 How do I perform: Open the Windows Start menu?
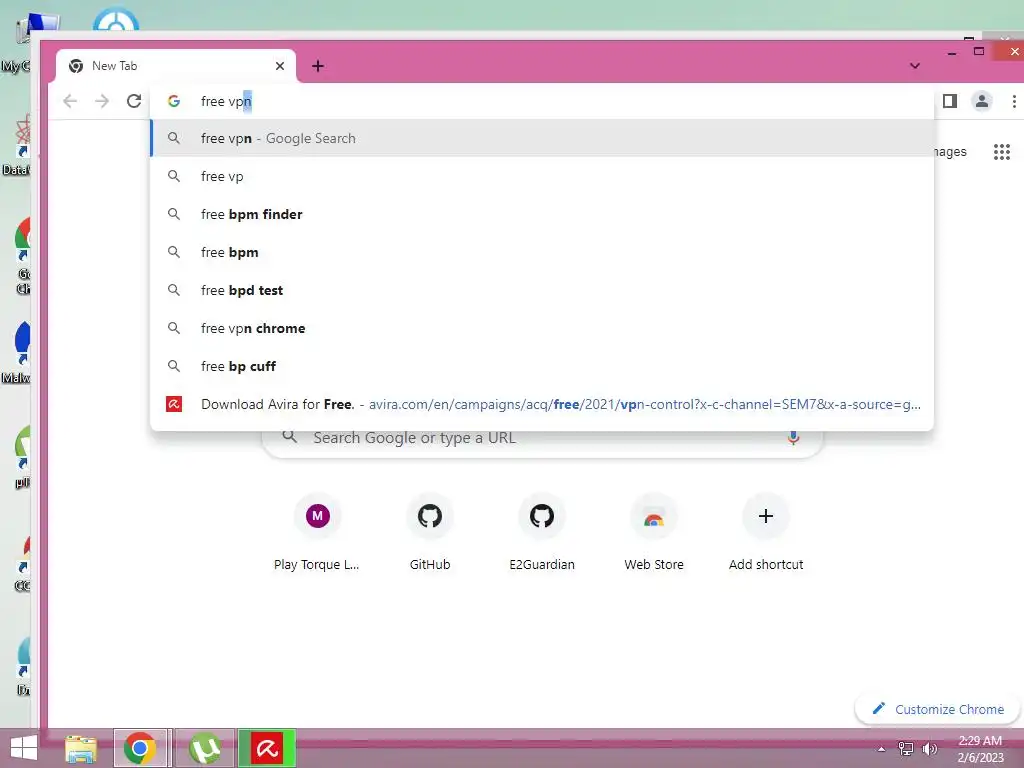[x=24, y=748]
